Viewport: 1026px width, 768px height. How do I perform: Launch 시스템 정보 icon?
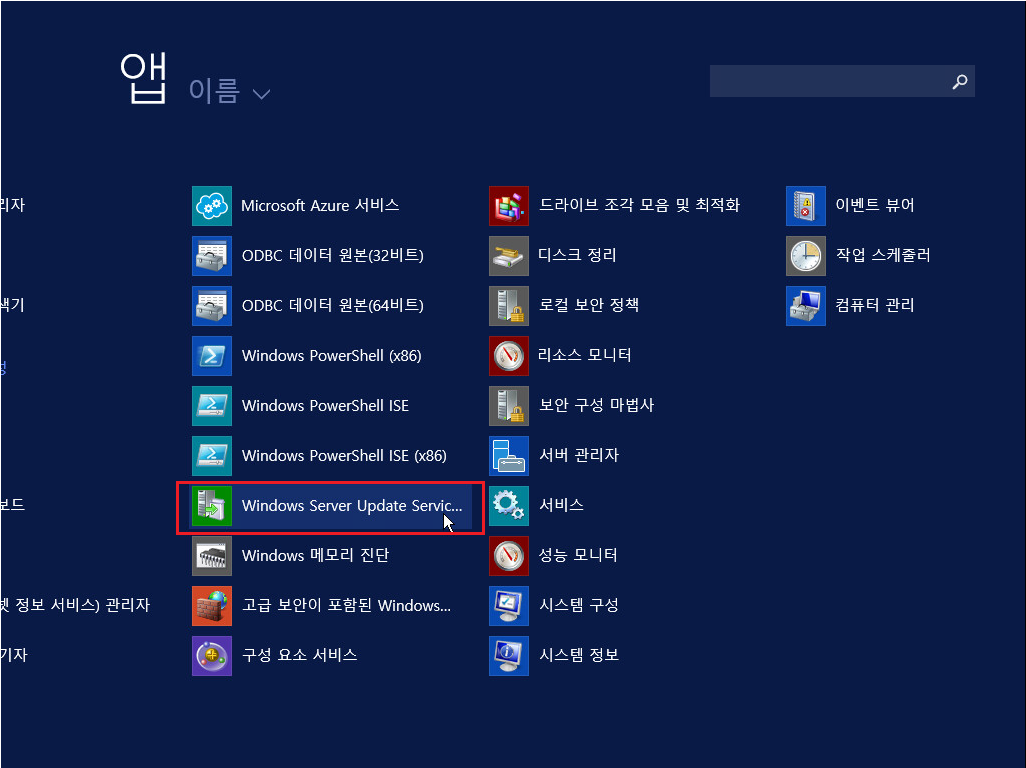click(x=508, y=656)
